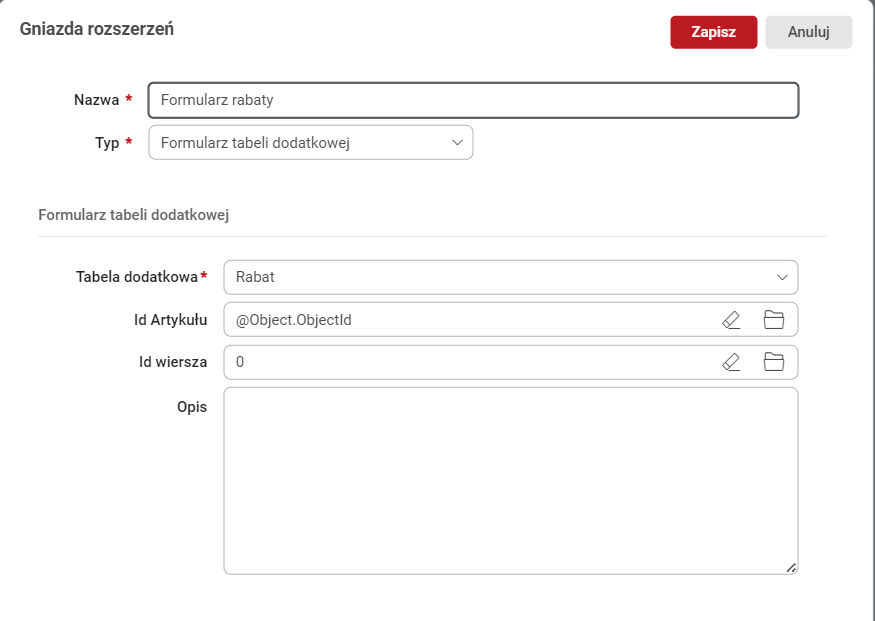Viewport: 875px width, 621px height.
Task: Click inside the Opis description textarea
Action: click(x=510, y=480)
